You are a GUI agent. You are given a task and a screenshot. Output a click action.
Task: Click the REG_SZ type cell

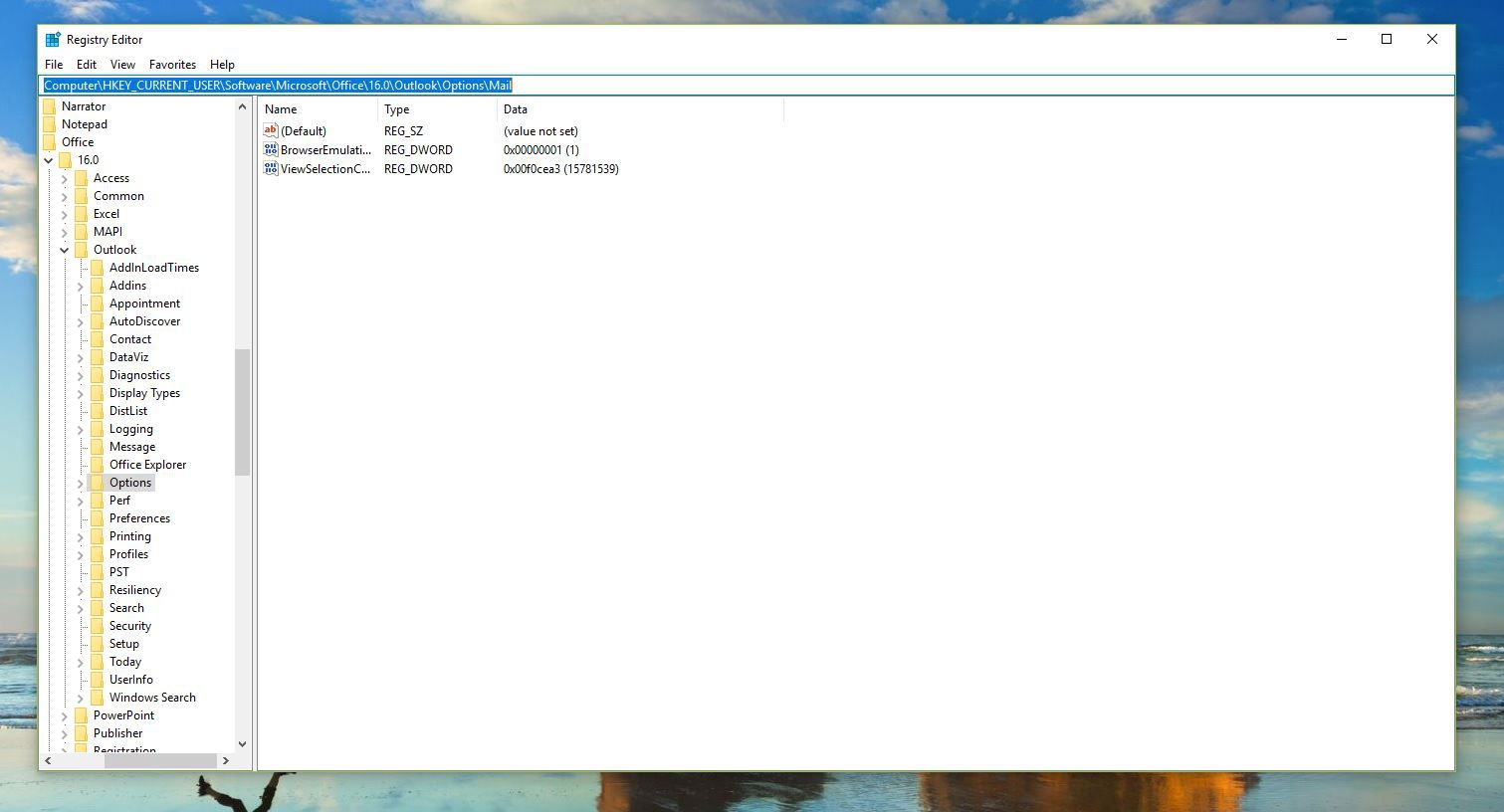point(403,131)
